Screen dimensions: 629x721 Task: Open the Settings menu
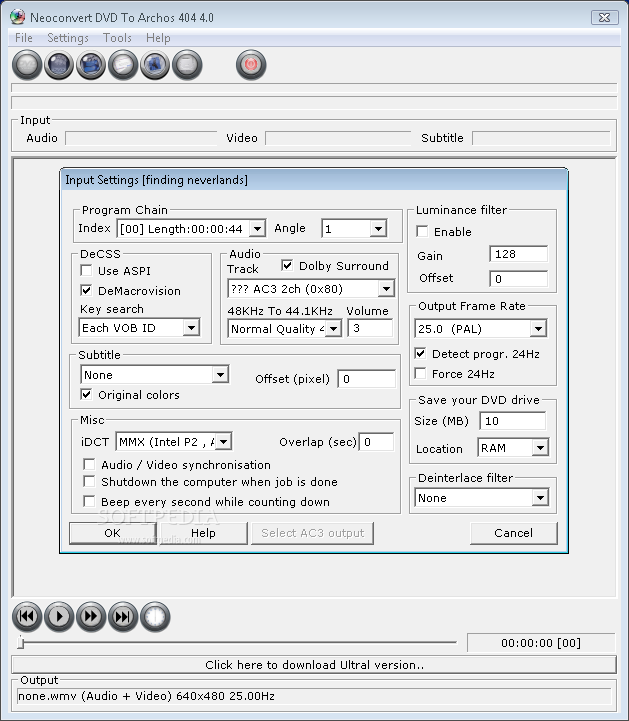click(x=68, y=38)
